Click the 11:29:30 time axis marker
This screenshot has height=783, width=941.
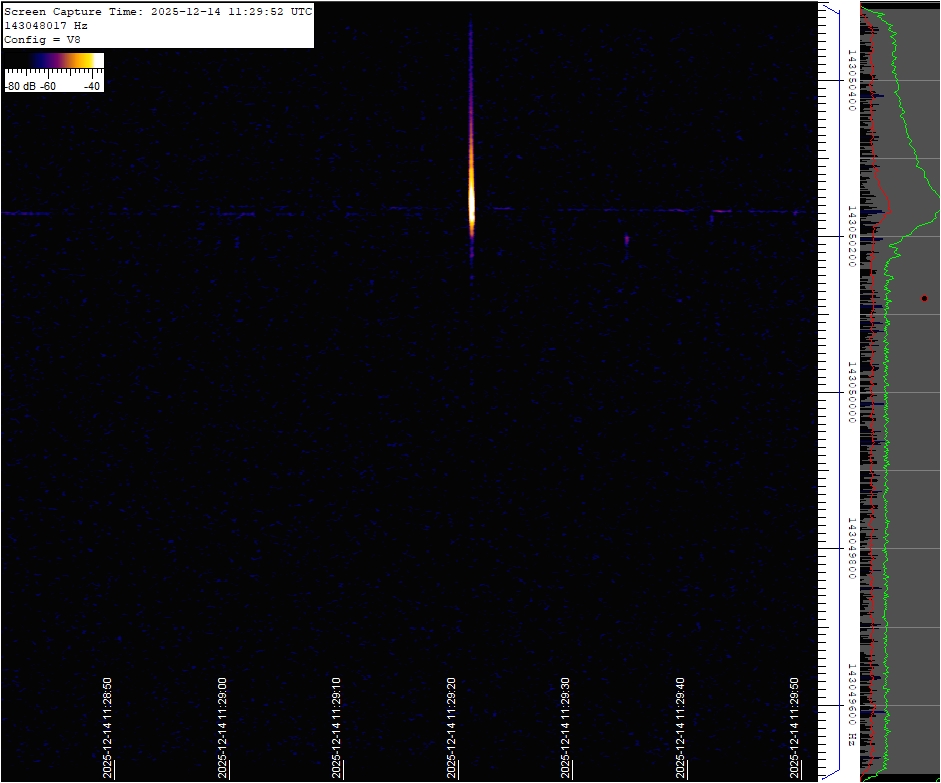pyautogui.click(x=567, y=728)
